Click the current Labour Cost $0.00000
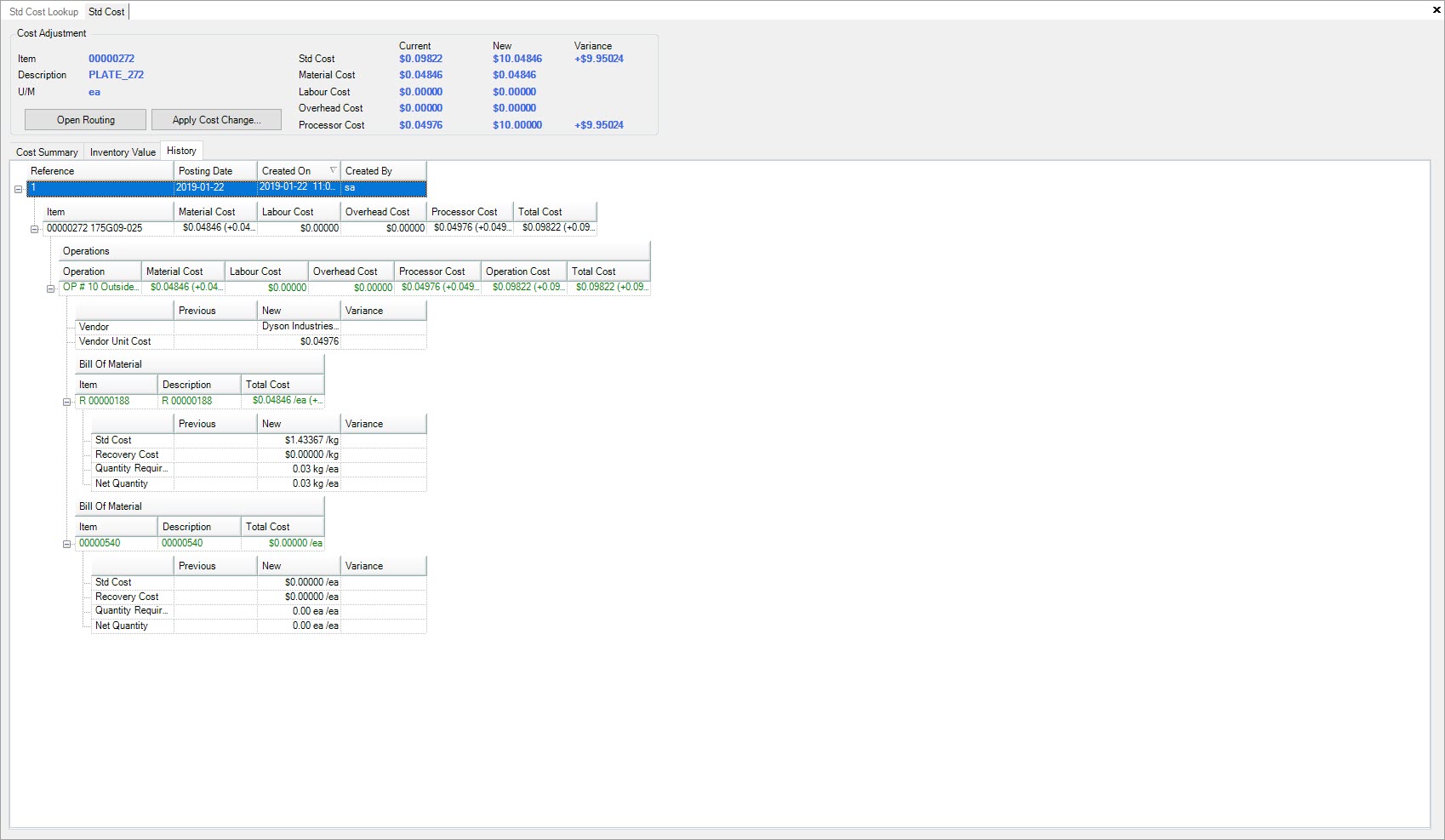 [420, 92]
